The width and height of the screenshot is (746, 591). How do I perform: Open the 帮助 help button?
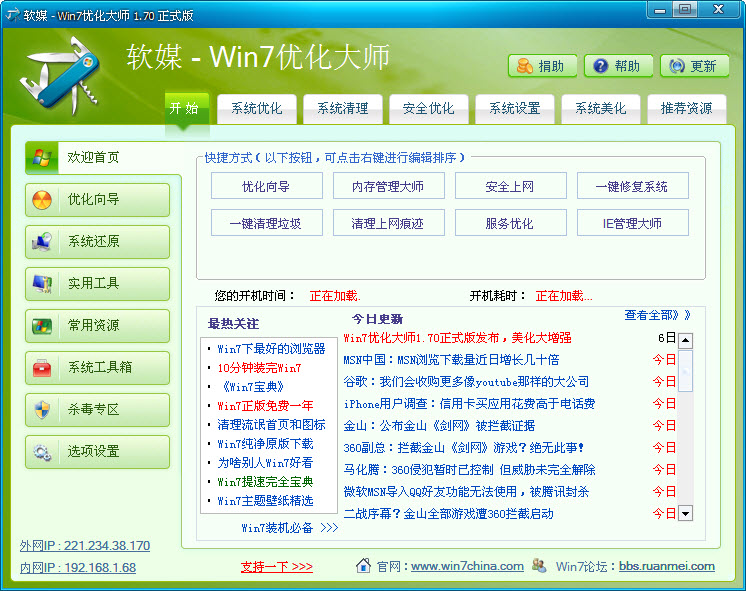(x=618, y=66)
